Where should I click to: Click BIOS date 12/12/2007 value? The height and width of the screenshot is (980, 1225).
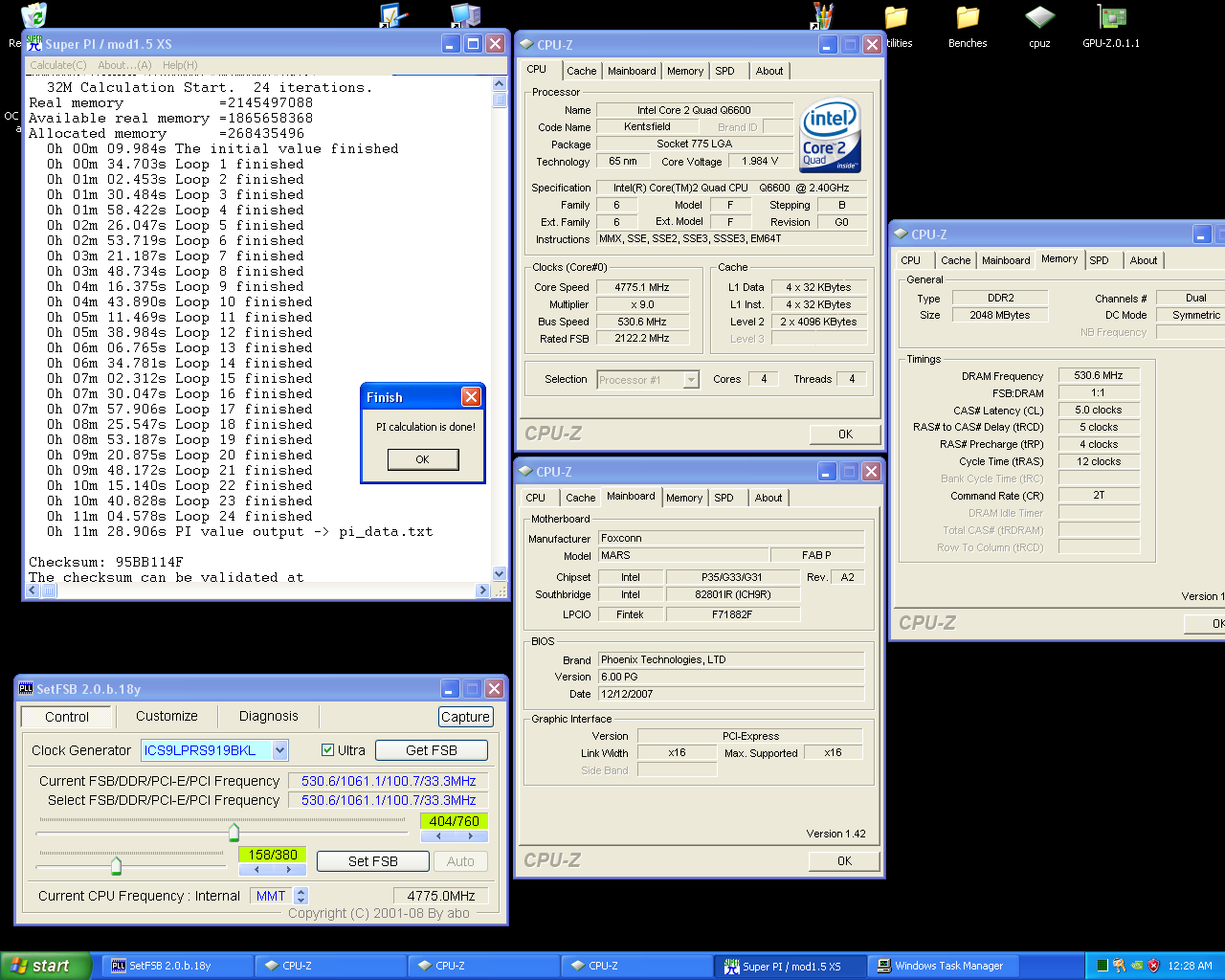click(x=731, y=694)
